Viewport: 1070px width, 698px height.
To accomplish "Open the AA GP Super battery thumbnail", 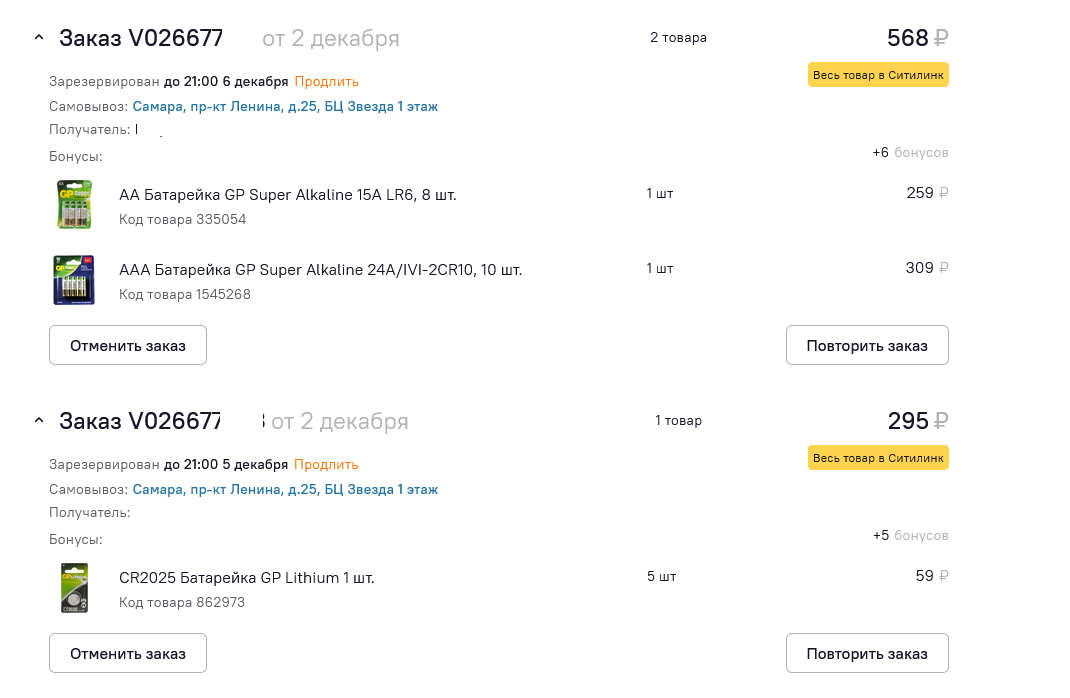I will (x=74, y=204).
